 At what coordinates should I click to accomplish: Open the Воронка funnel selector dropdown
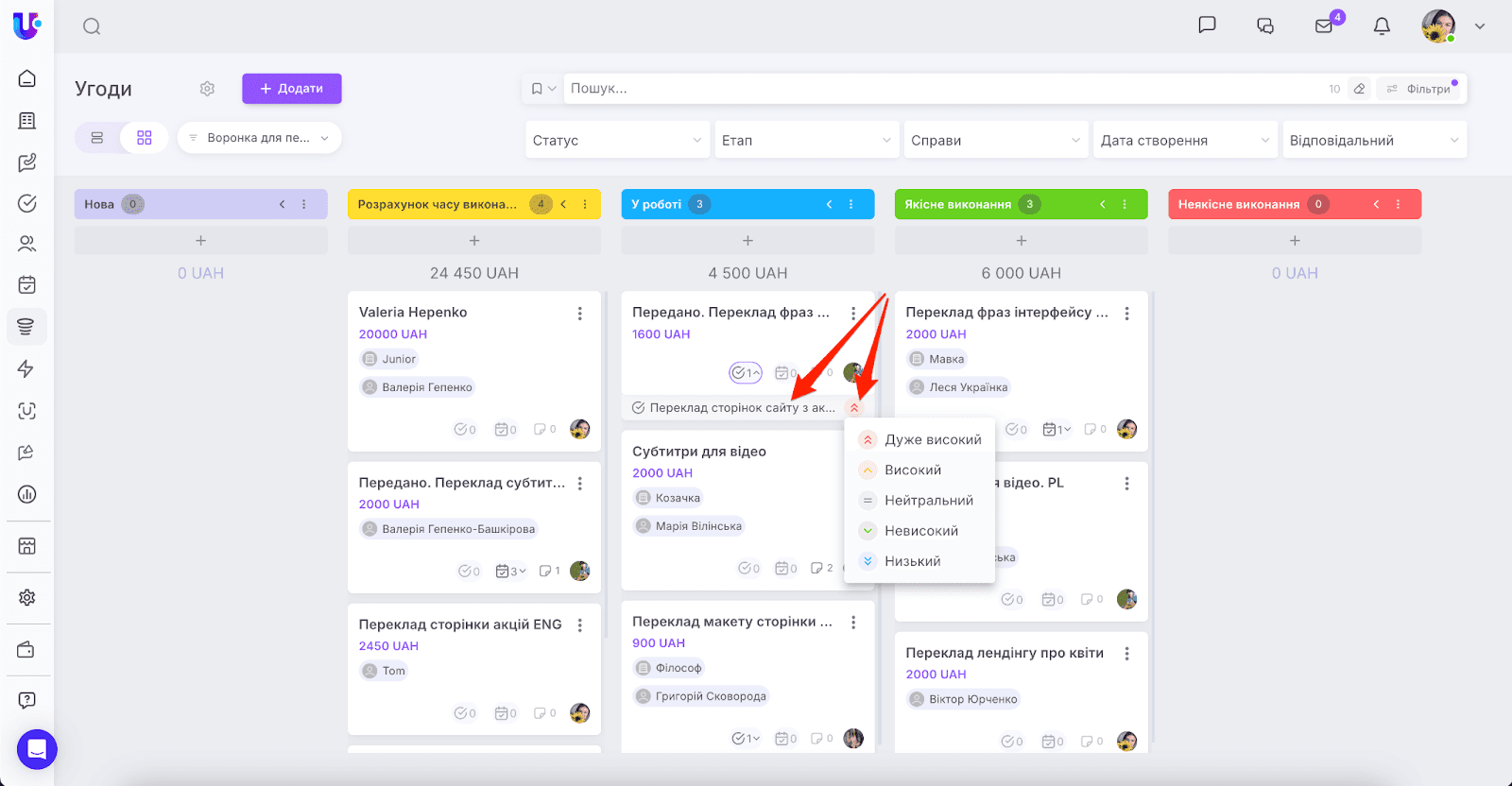pyautogui.click(x=259, y=138)
